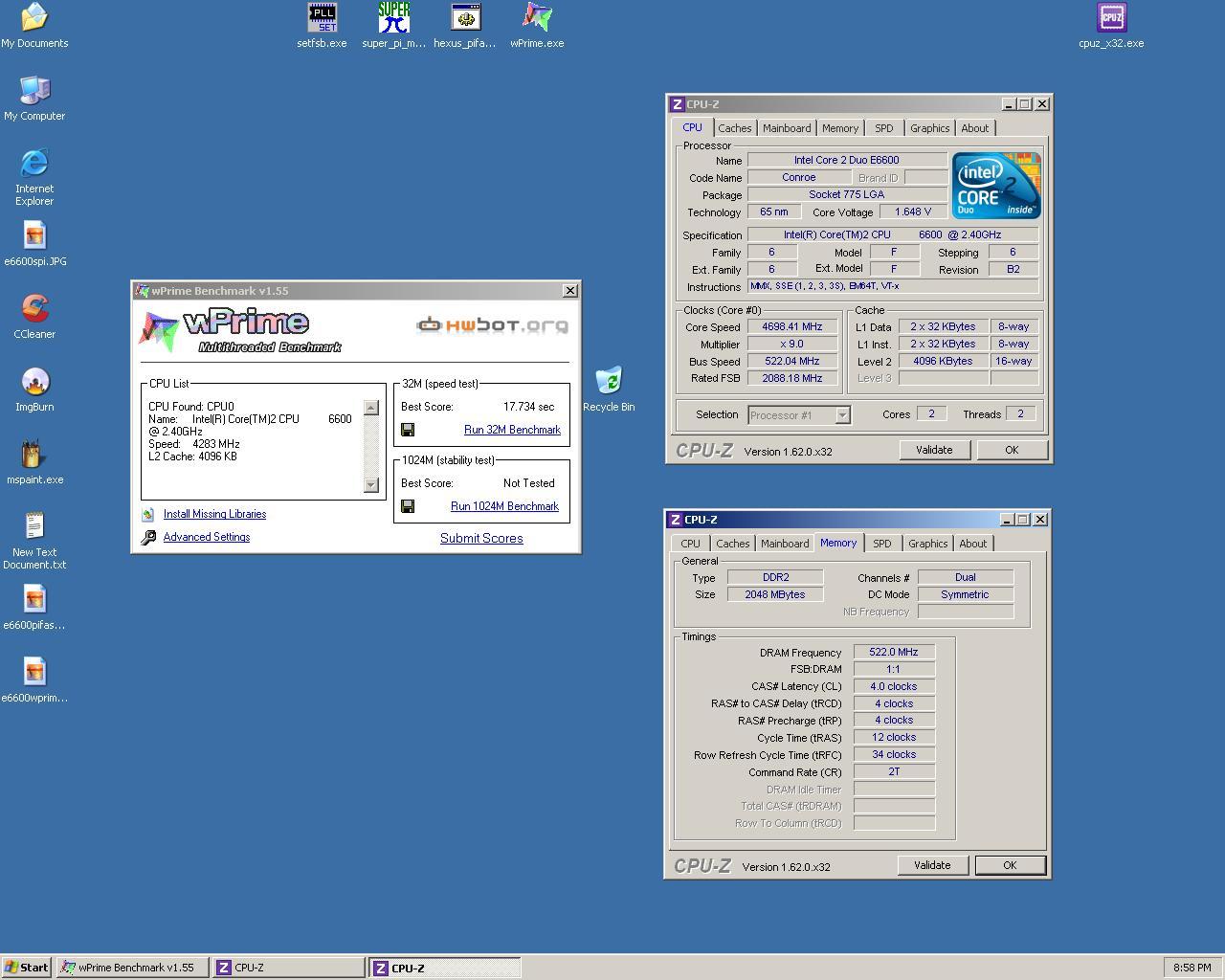Screen dimensions: 1225x980
Task: Open mspaint.exe desktop icon
Action: coord(34,461)
